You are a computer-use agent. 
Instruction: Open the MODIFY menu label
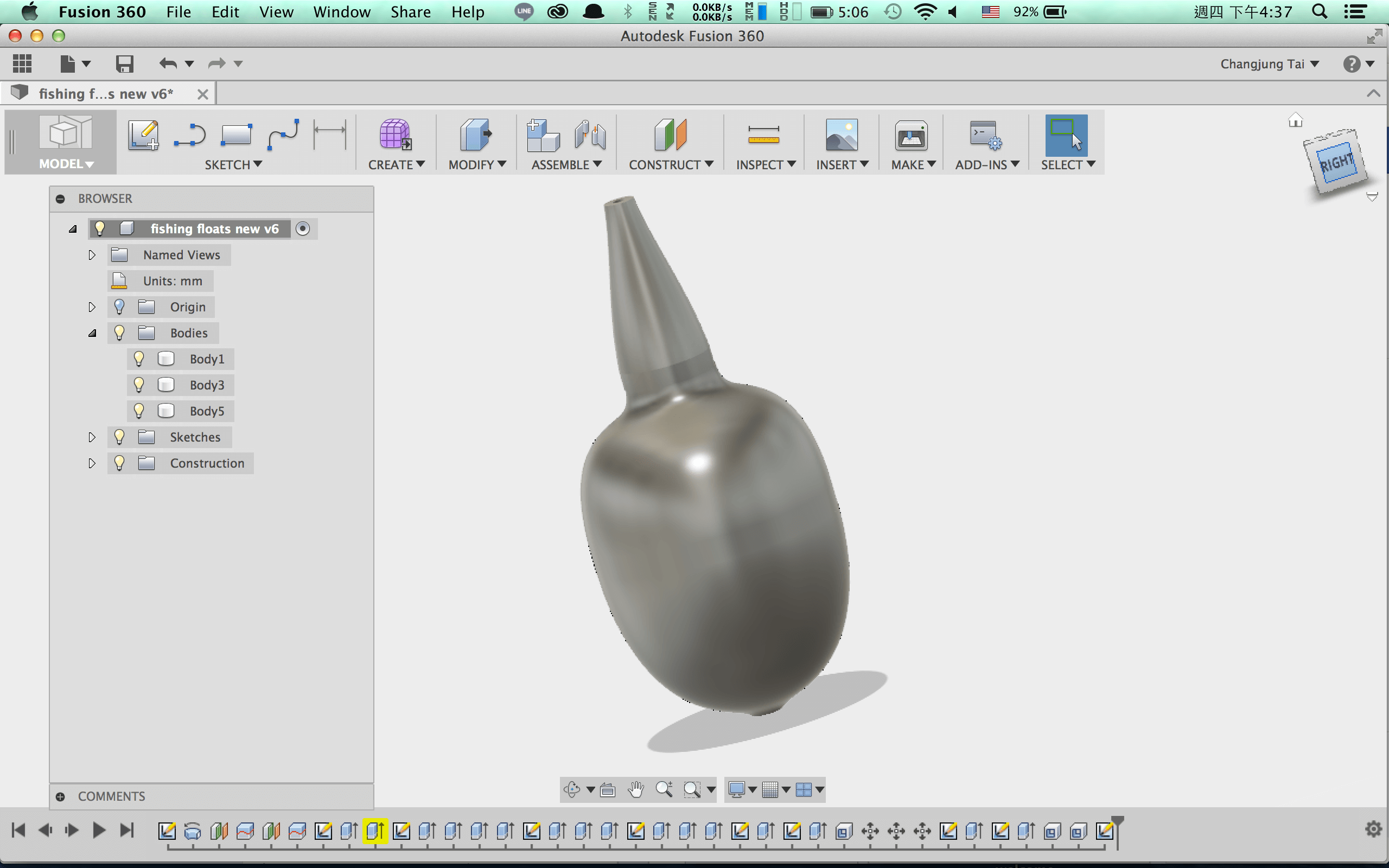click(477, 165)
